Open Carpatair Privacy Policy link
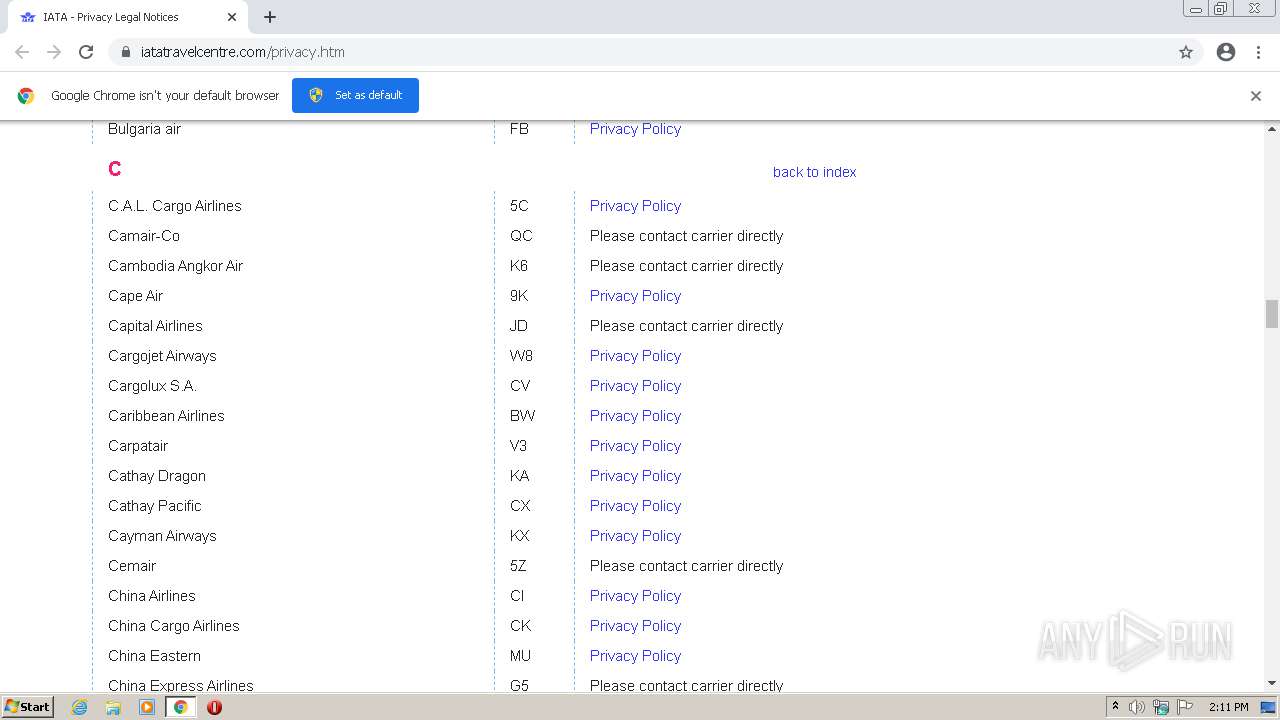 [x=635, y=446]
